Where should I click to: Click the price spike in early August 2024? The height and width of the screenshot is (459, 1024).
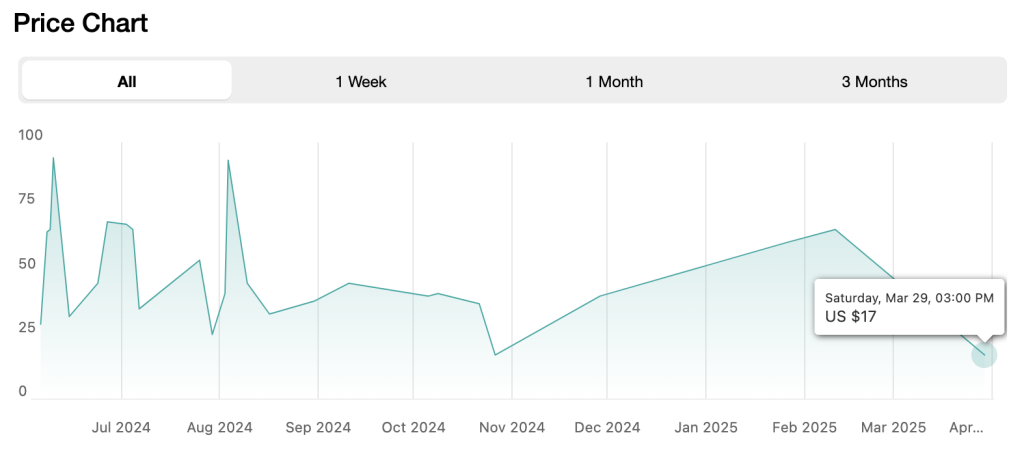(228, 161)
